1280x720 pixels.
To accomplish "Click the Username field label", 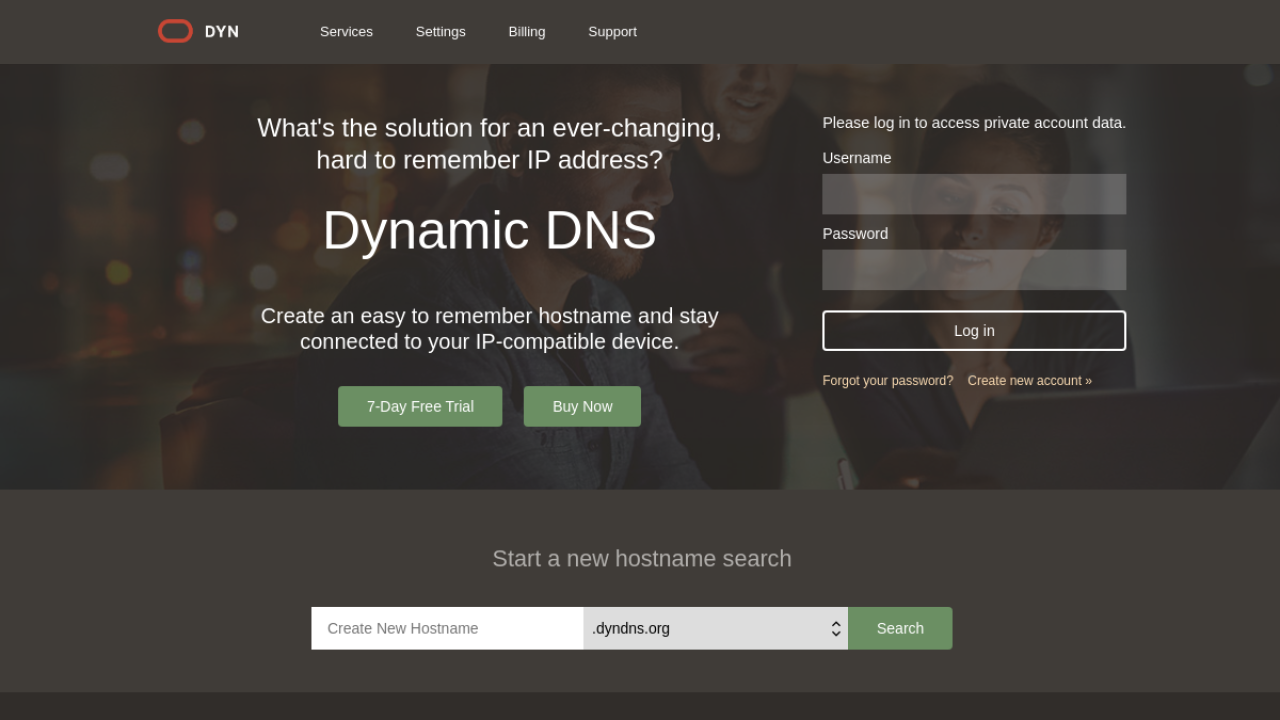I will pyautogui.click(x=857, y=158).
